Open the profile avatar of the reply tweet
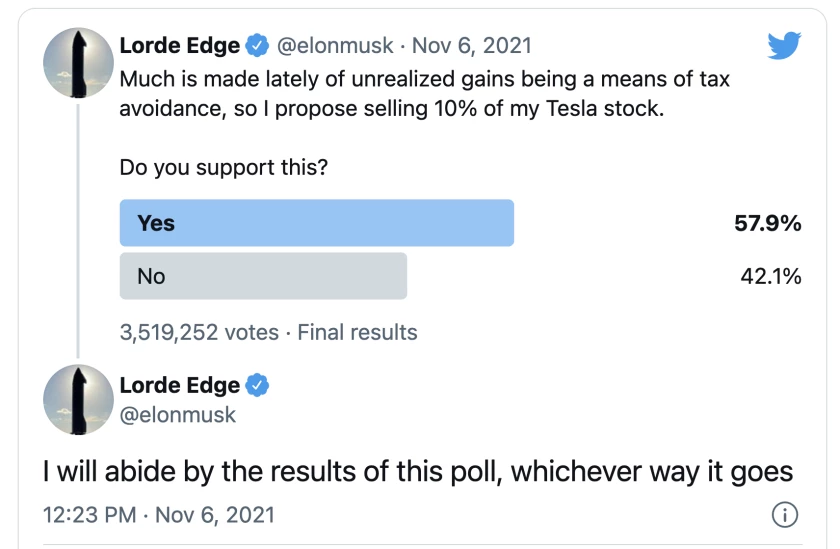 click(77, 401)
